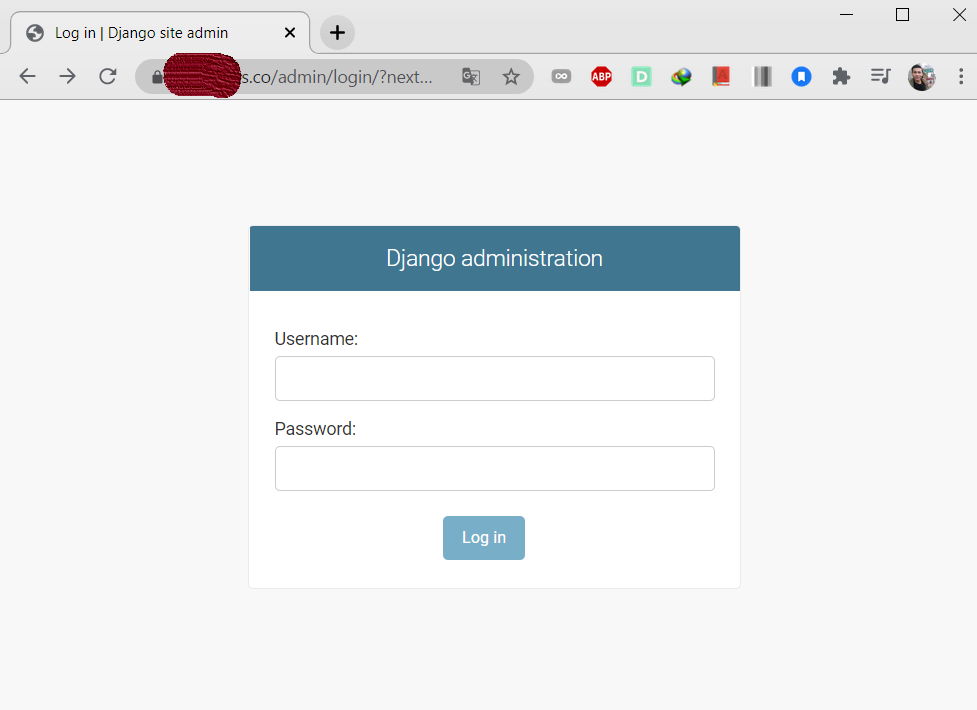Close the Chrome window
Screen dimensions: 977x710
(x=960, y=14)
